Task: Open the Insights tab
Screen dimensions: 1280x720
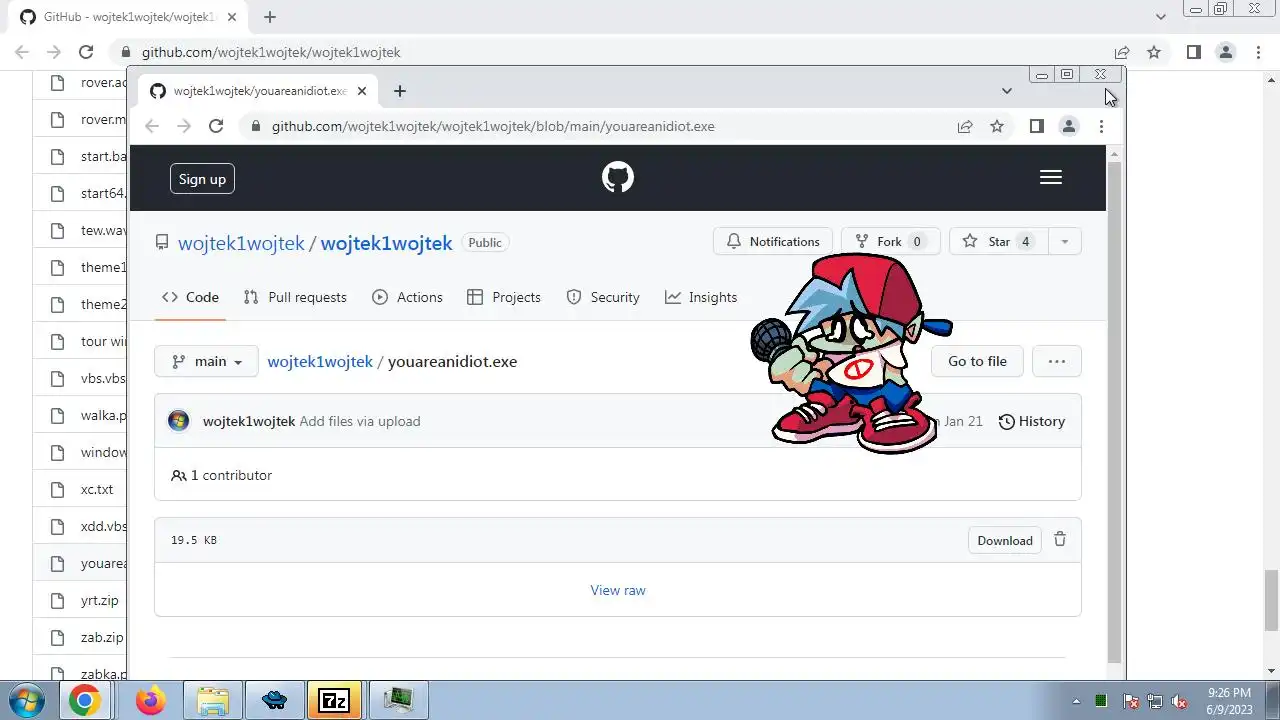Action: [701, 297]
